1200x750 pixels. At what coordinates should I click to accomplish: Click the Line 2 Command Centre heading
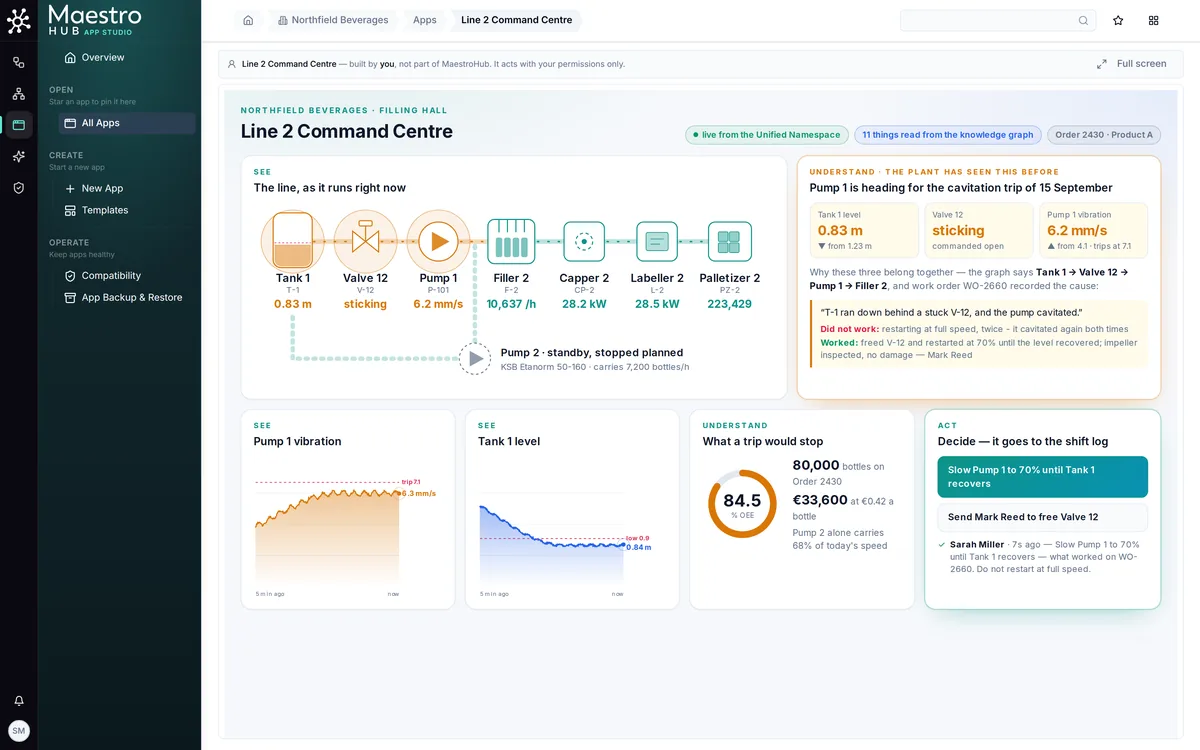click(347, 131)
